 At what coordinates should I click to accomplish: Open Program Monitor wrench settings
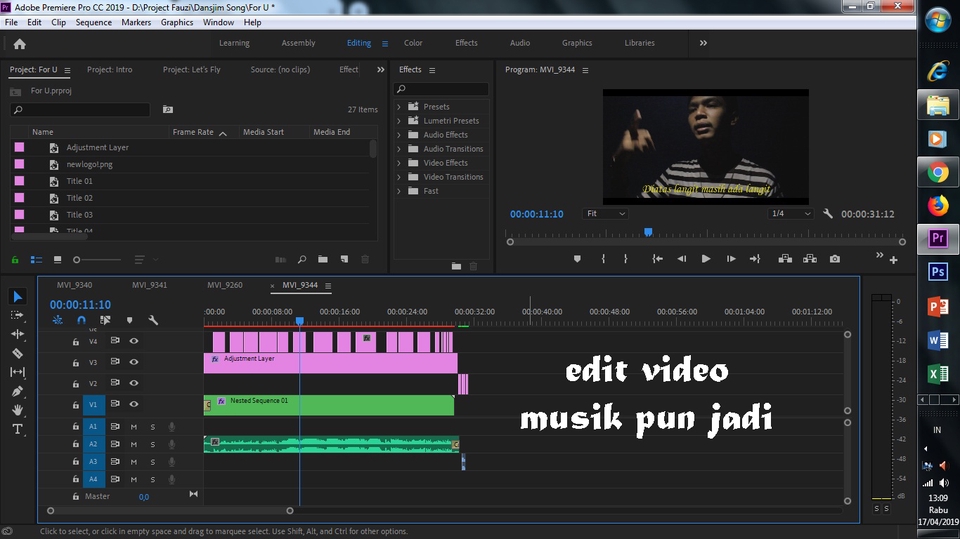pos(828,214)
